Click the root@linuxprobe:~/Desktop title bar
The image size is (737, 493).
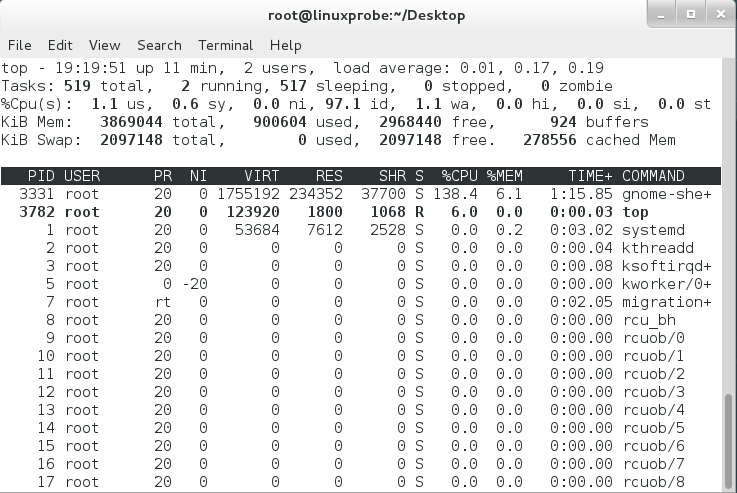367,15
